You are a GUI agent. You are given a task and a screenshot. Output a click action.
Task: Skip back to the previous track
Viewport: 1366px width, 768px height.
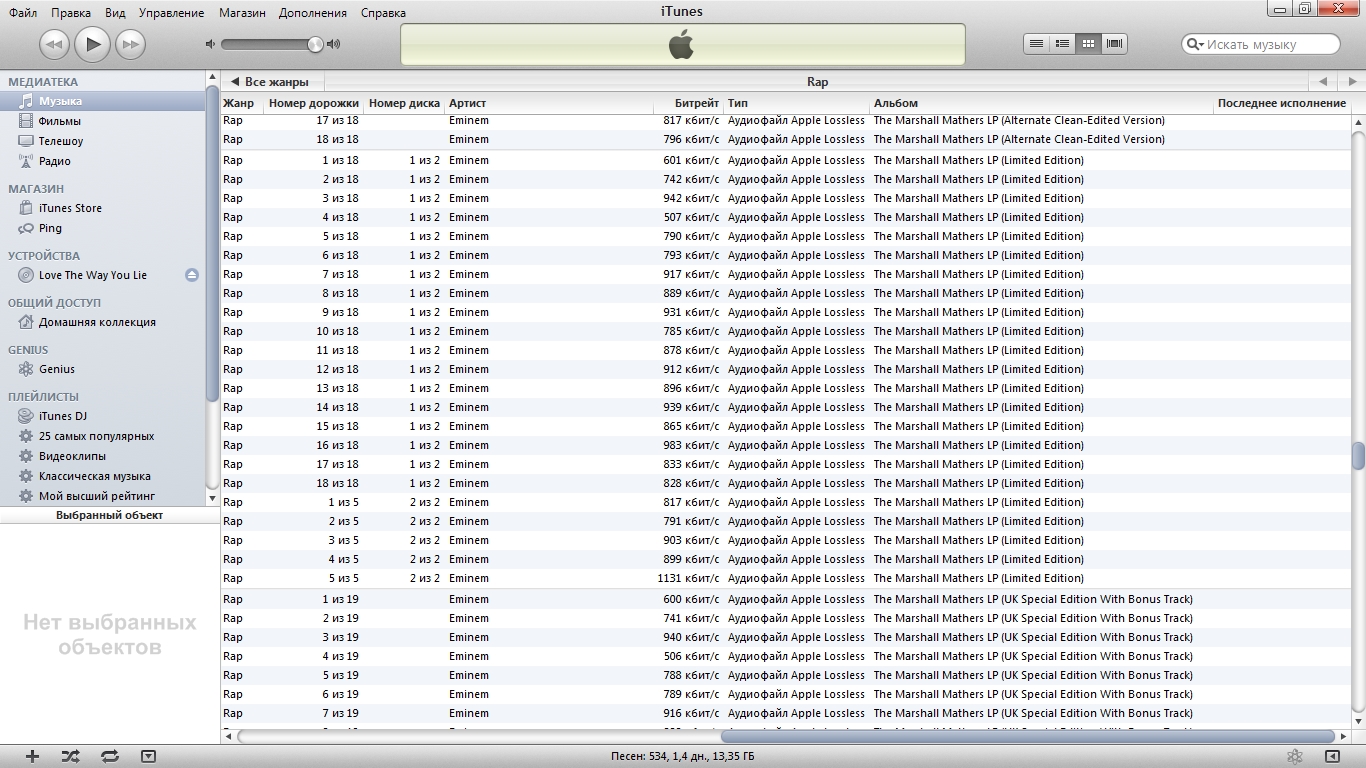[54, 44]
